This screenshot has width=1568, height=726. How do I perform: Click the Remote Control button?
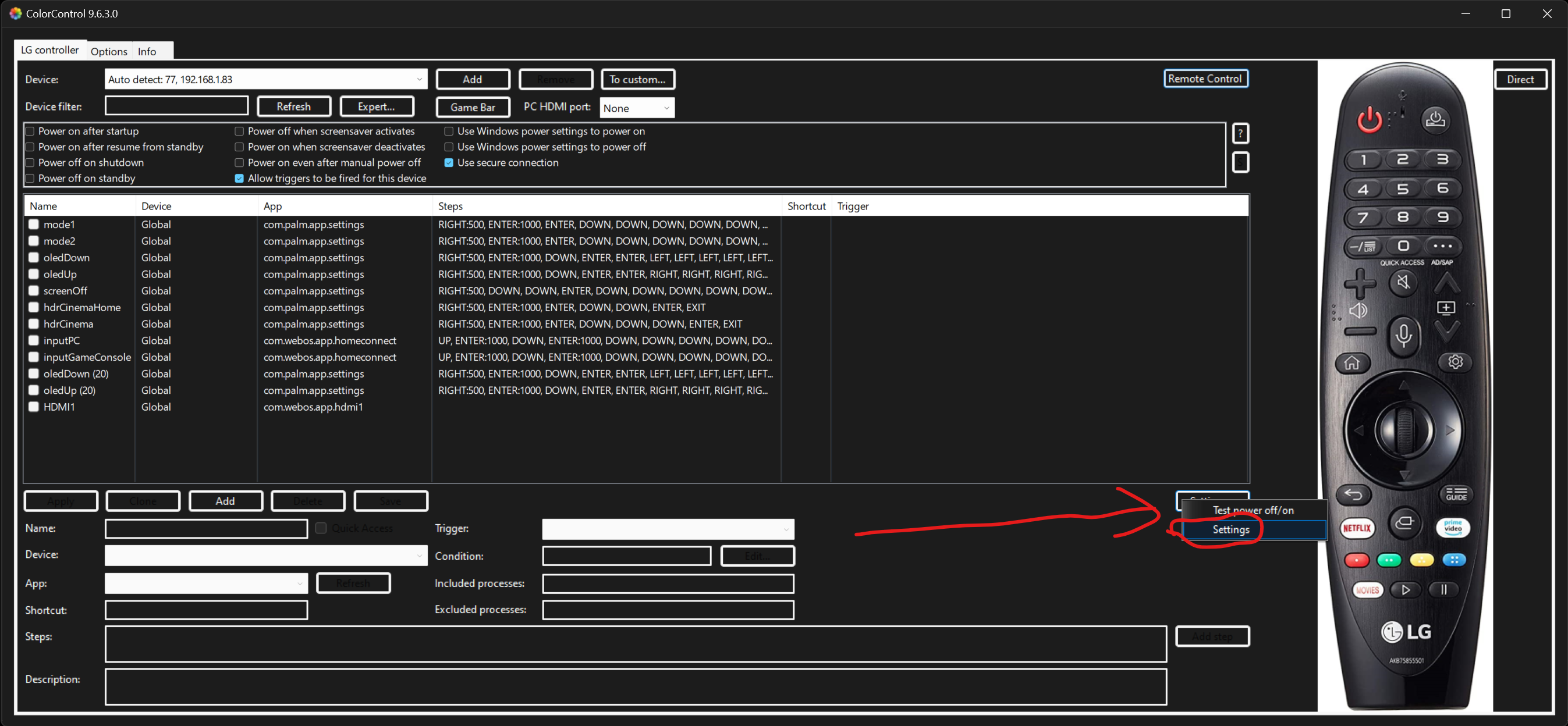(1205, 79)
